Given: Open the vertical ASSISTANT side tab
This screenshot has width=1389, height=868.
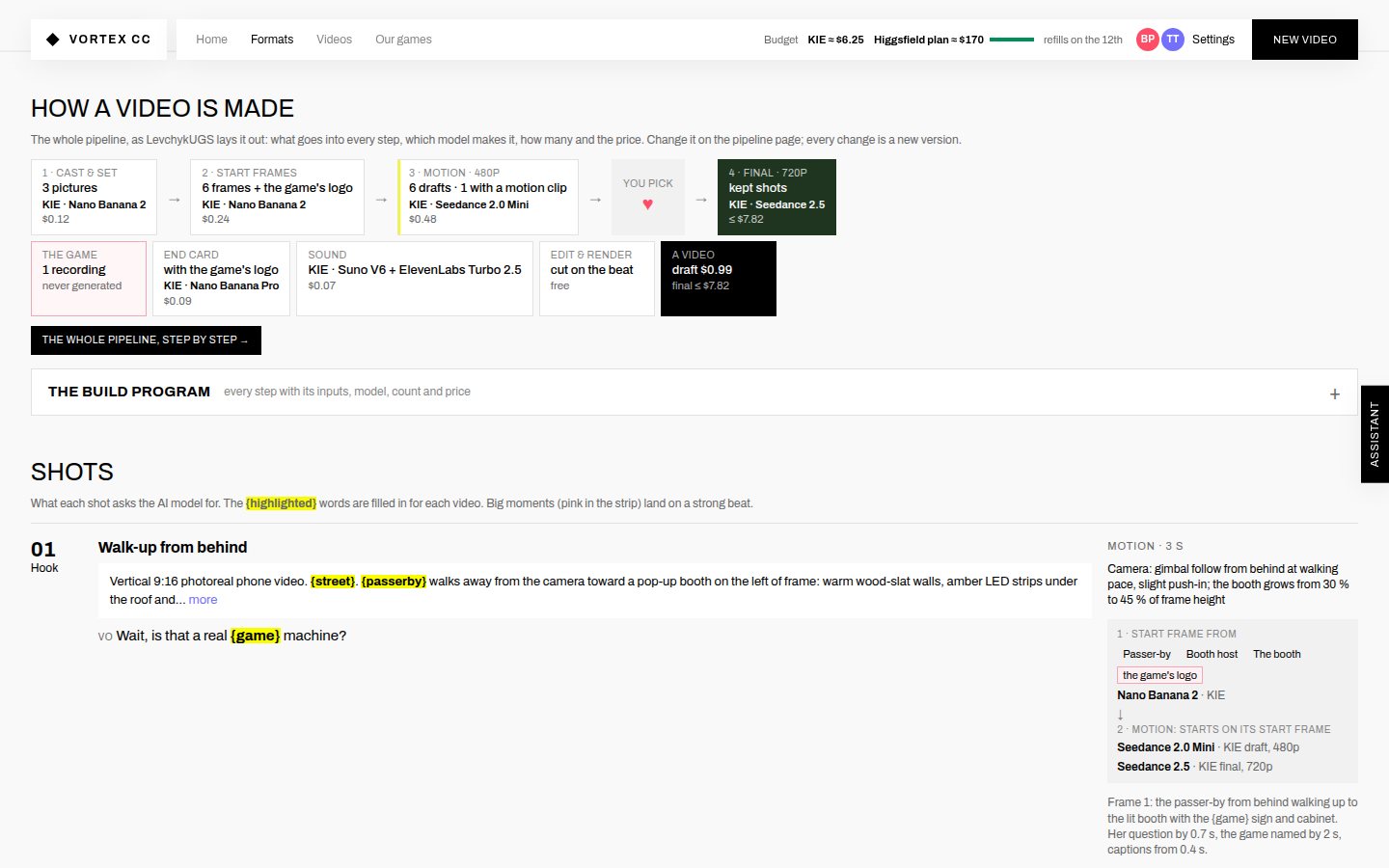Looking at the screenshot, I should coord(1375,434).
